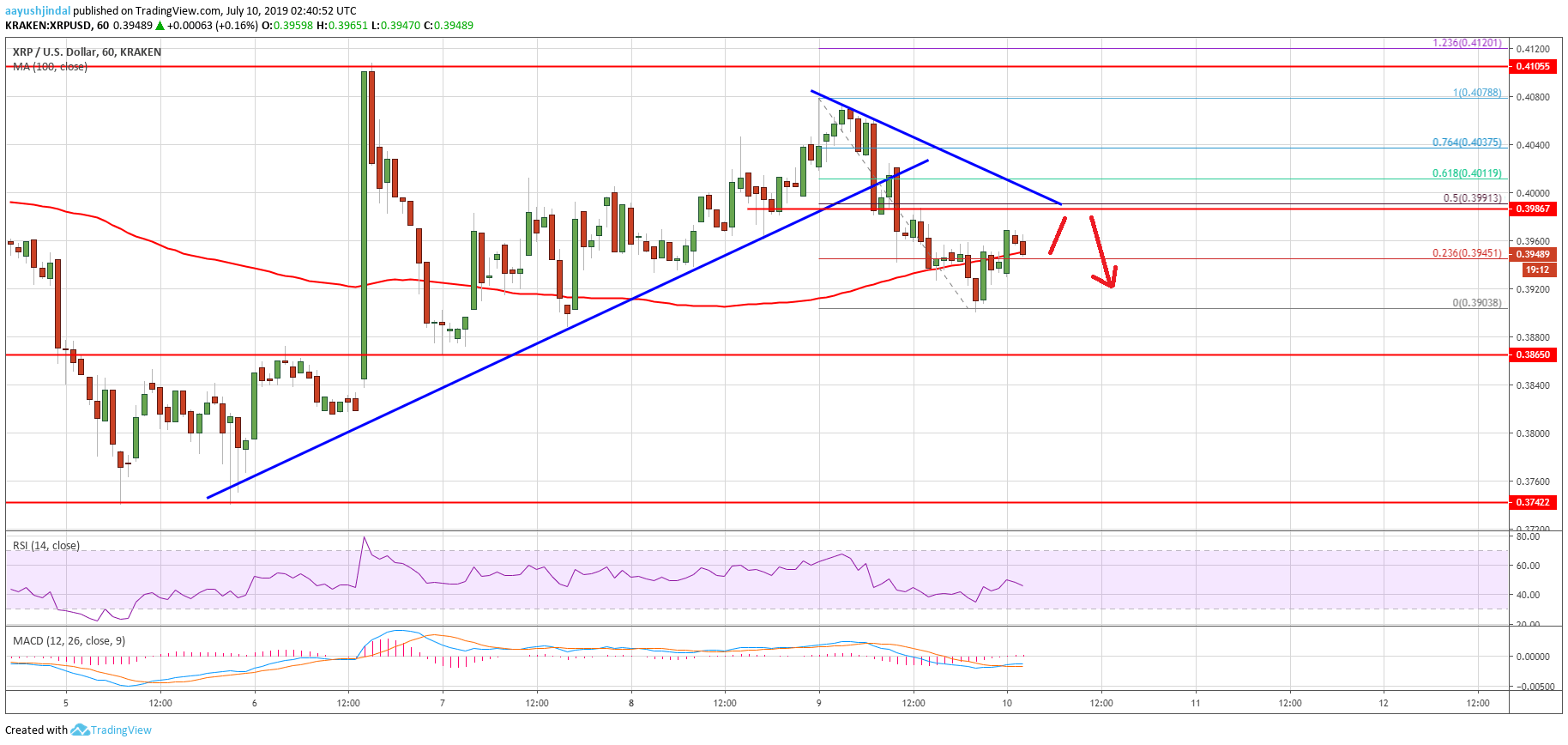Click the RSI 60.00 axis value
This screenshot has height=745, width=1568.
point(1528,566)
